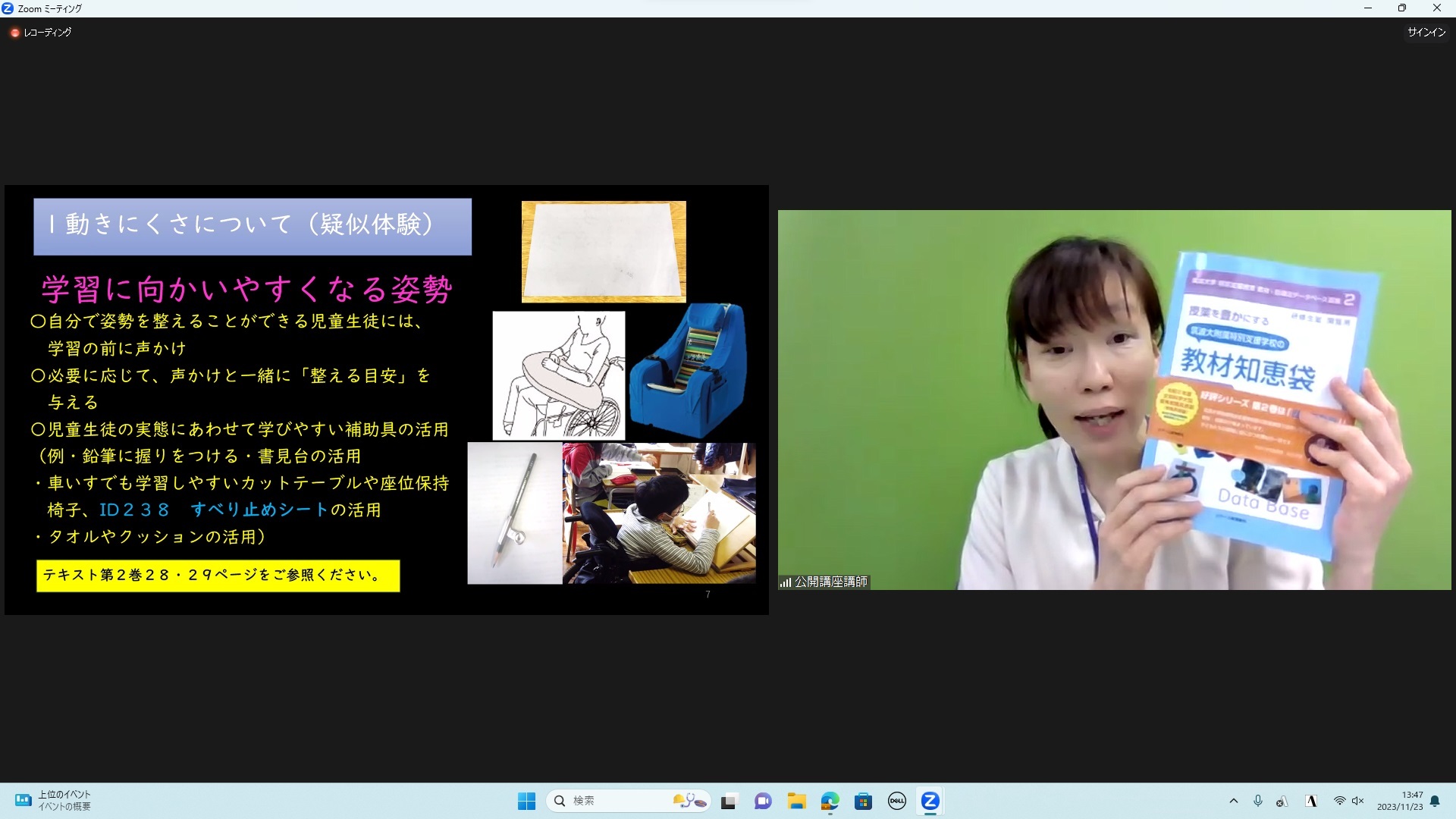This screenshot has width=1456, height=819.
Task: Open the Dell app from taskbar
Action: [x=896, y=801]
